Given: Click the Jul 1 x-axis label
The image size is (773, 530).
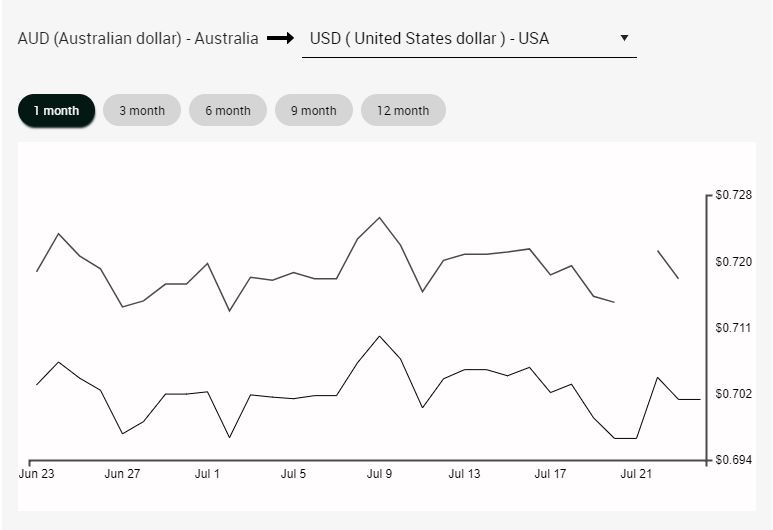Looking at the screenshot, I should pos(207,474).
